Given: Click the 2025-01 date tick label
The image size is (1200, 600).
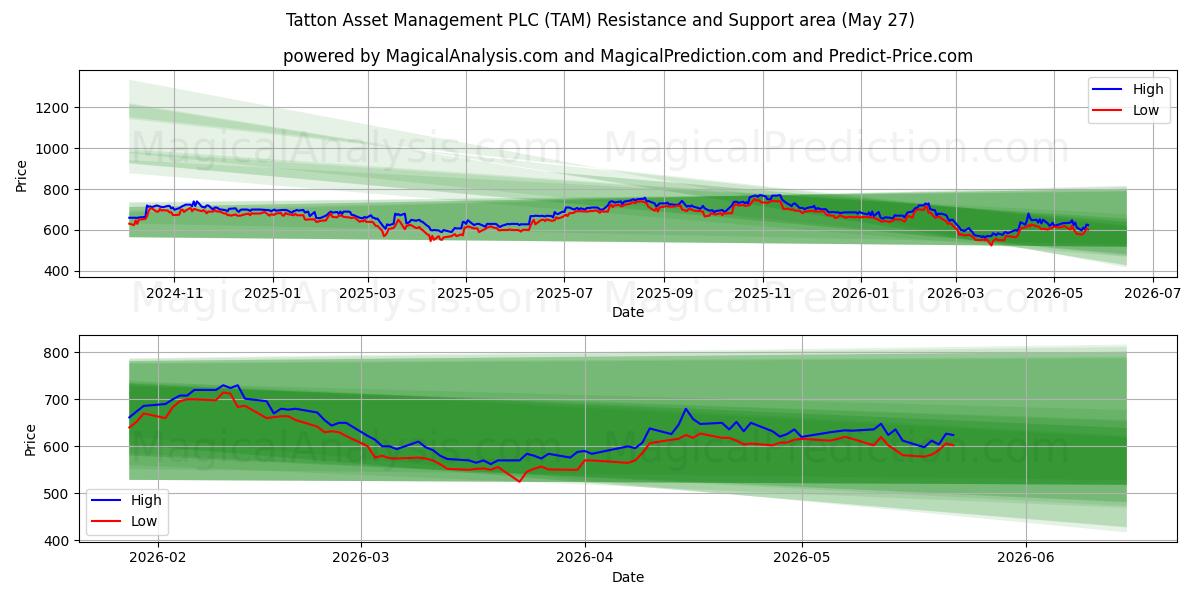Looking at the screenshot, I should pos(273,294).
